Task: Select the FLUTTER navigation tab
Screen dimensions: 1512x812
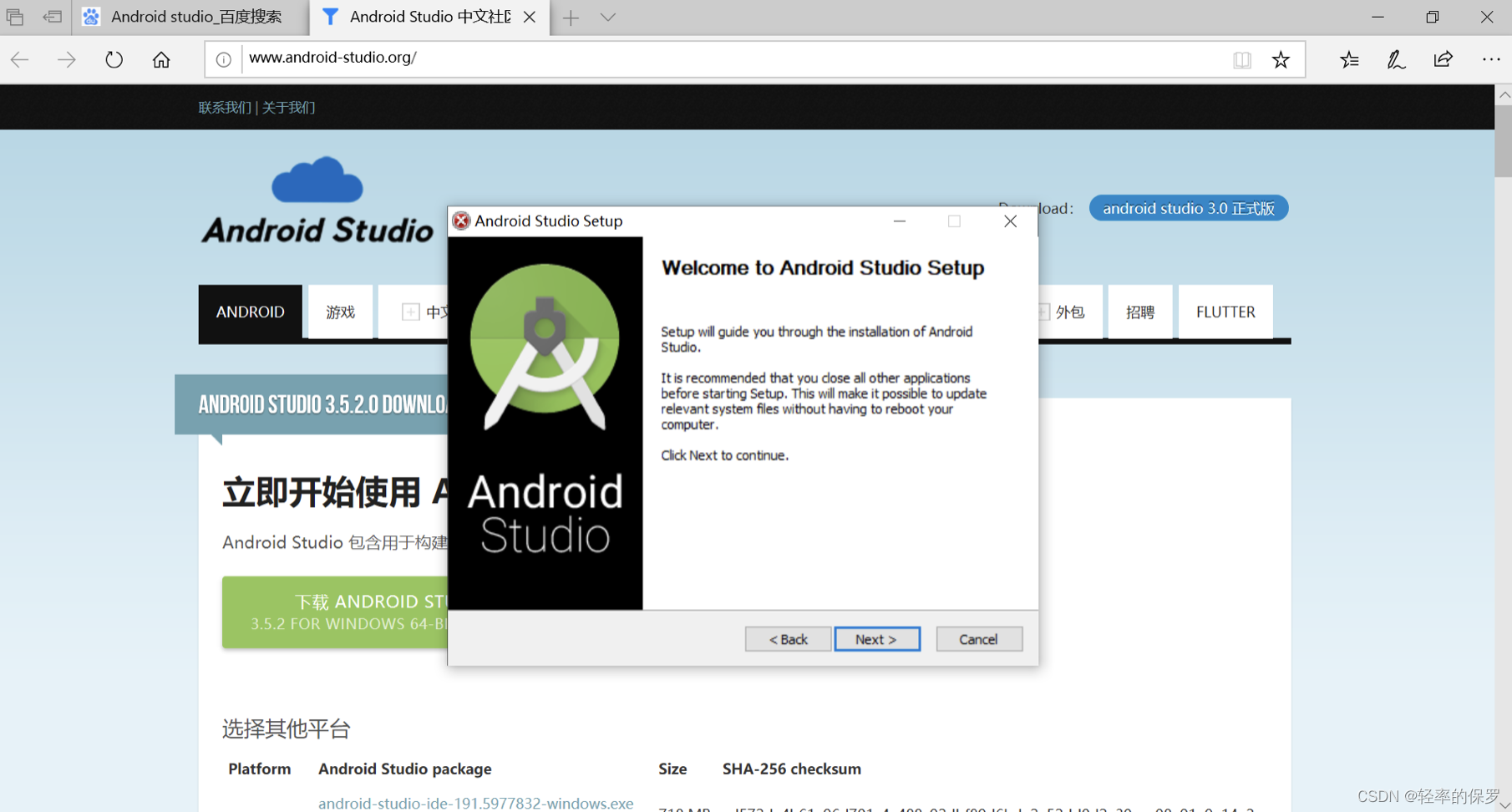Action: click(x=1225, y=312)
